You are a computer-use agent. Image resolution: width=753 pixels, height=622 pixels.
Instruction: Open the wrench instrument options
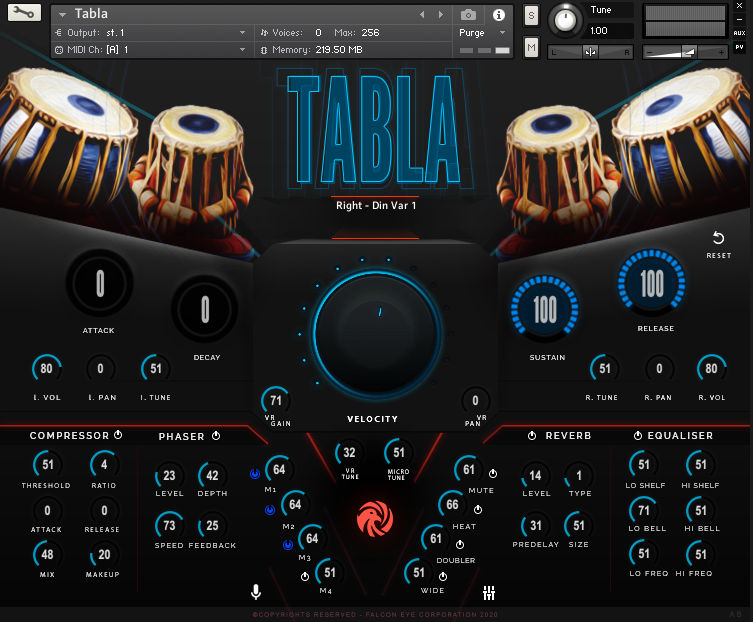24,14
